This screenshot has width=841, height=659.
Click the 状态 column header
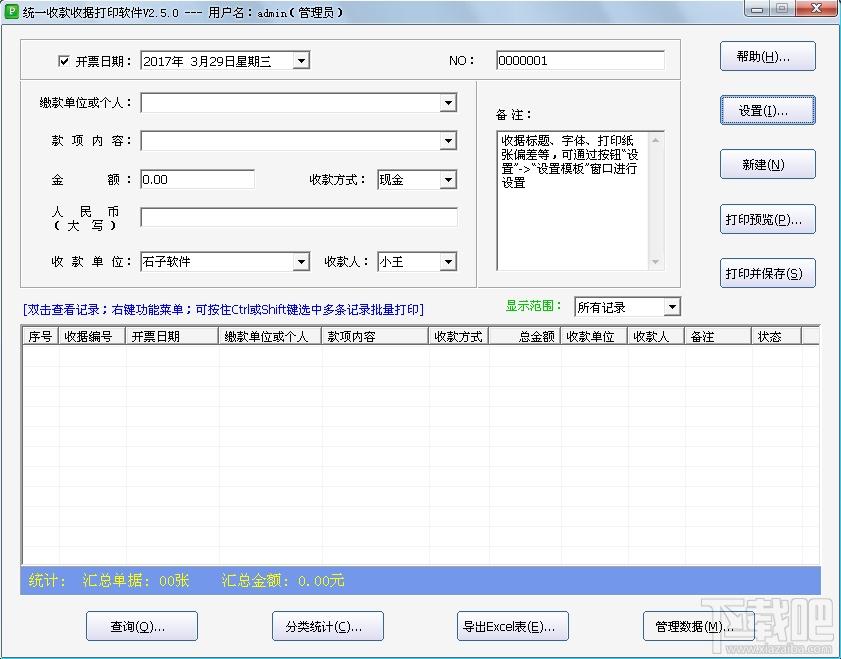(x=777, y=336)
